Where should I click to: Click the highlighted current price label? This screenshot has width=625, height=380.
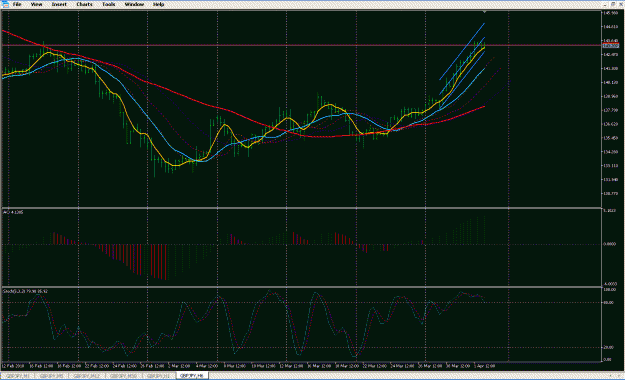pos(610,46)
